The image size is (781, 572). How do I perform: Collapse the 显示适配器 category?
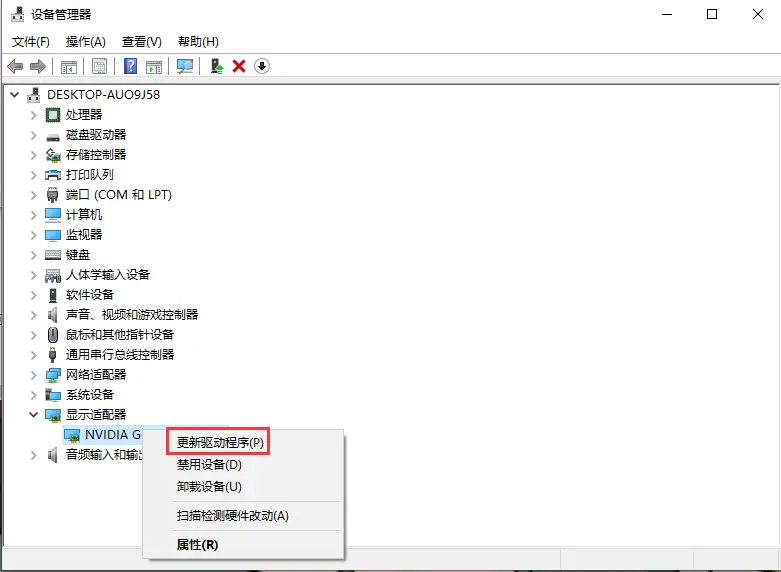click(x=33, y=415)
